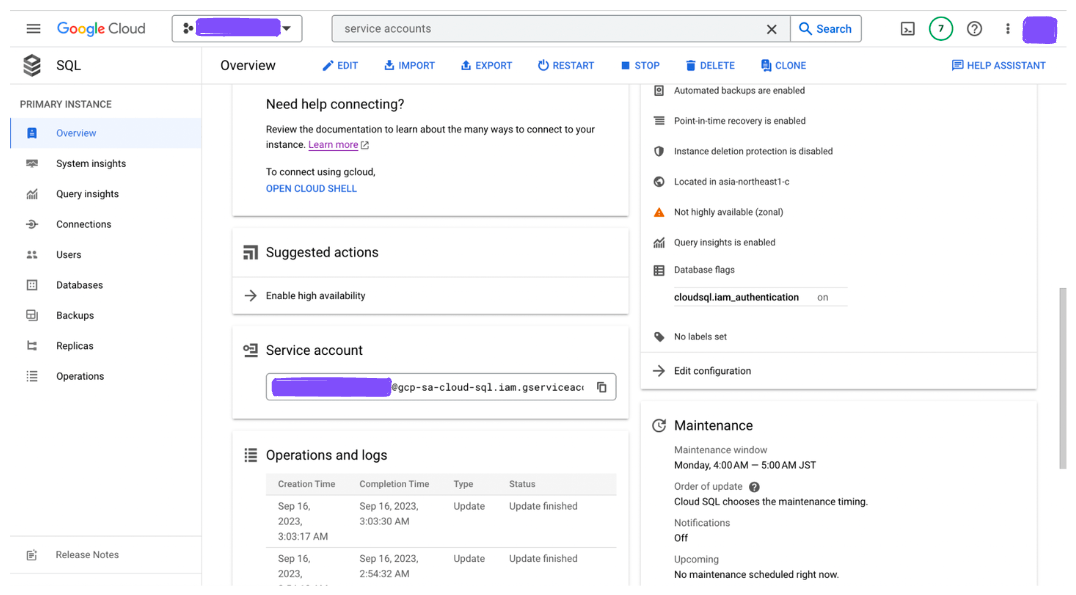Click the Query insights is enabled icon
The width and height of the screenshot is (1076, 595).
point(659,242)
